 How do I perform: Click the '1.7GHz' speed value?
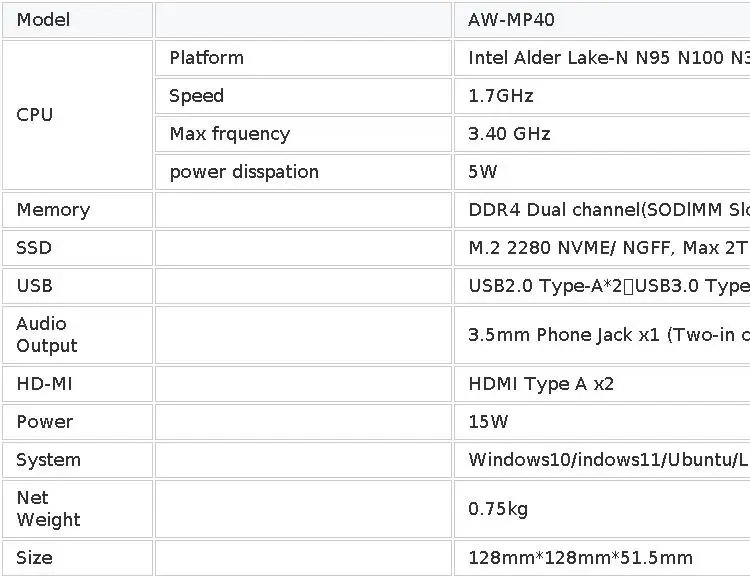501,96
